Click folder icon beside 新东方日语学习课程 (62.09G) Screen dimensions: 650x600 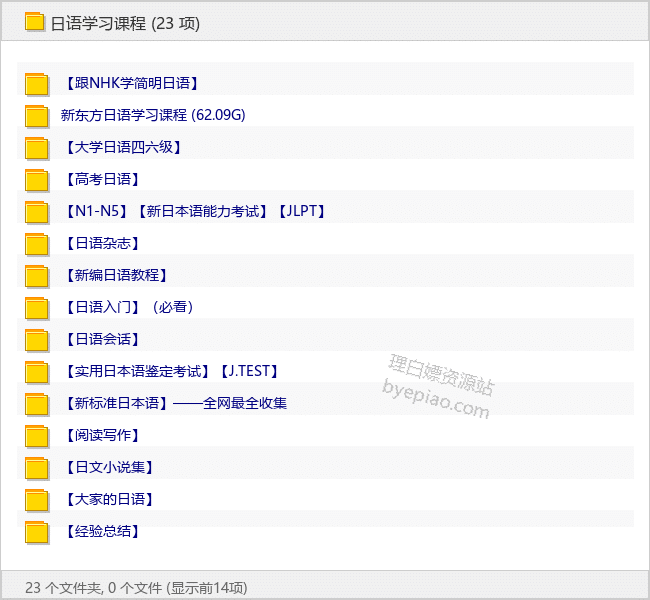point(36,116)
